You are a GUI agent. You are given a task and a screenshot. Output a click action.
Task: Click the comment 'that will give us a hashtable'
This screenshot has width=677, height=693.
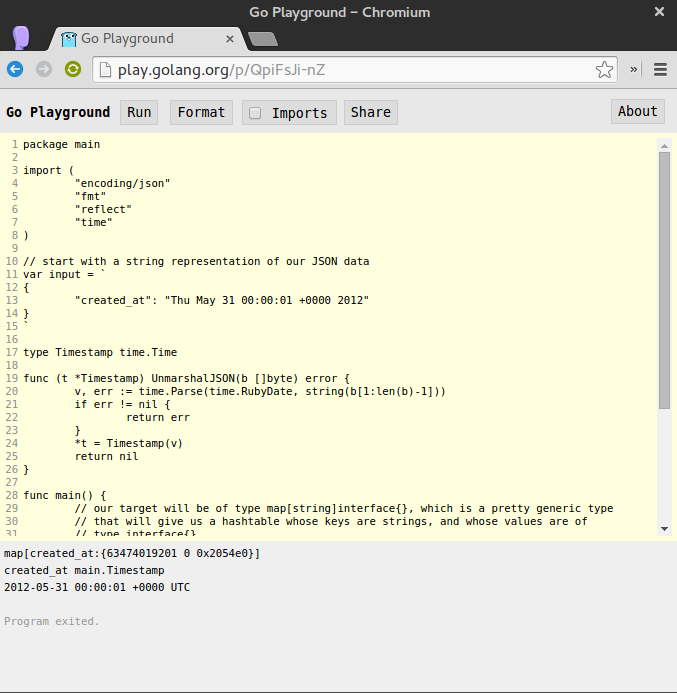[331, 522]
